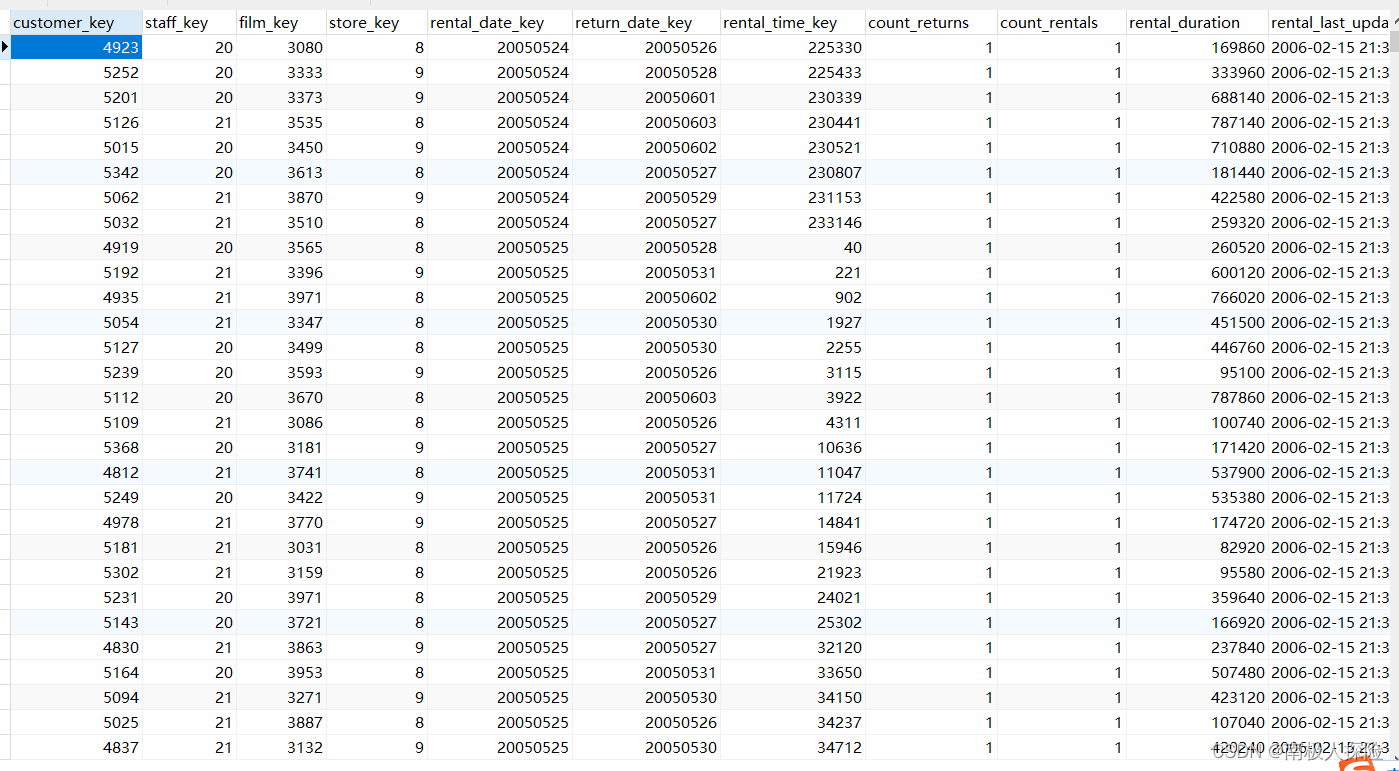Click customer_key cell 5342

click(77, 172)
